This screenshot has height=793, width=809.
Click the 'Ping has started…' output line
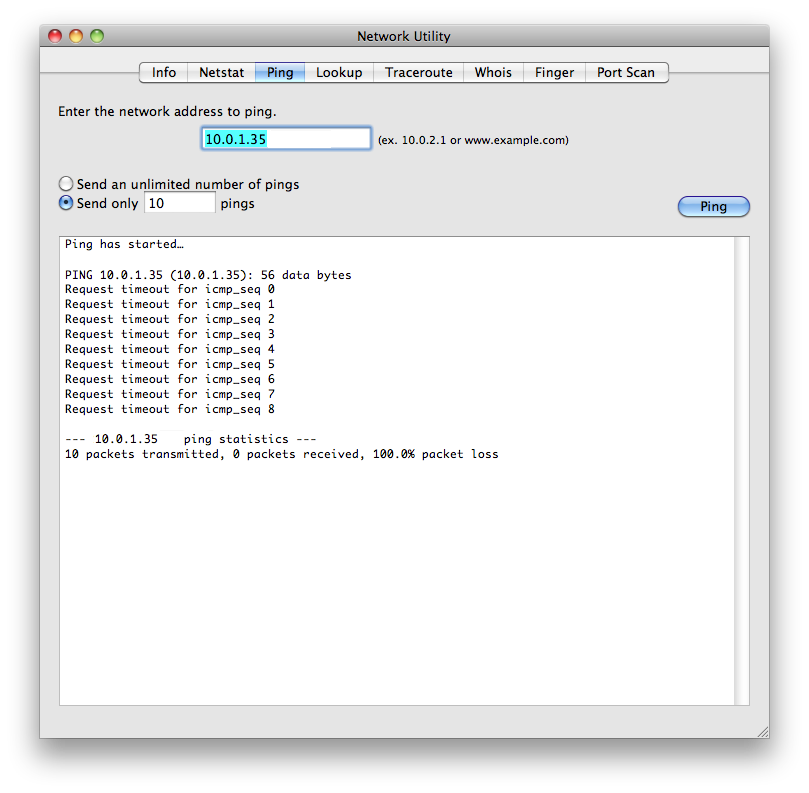[x=124, y=244]
